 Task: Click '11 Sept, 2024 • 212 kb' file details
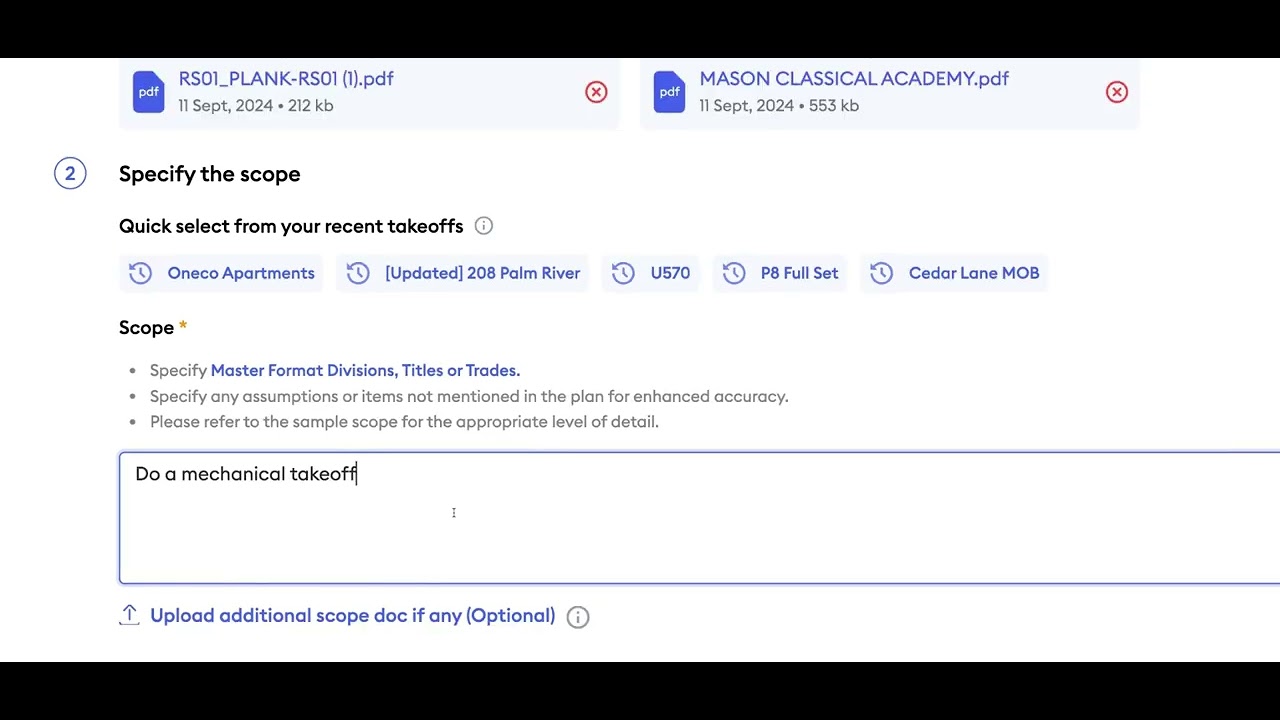click(256, 106)
